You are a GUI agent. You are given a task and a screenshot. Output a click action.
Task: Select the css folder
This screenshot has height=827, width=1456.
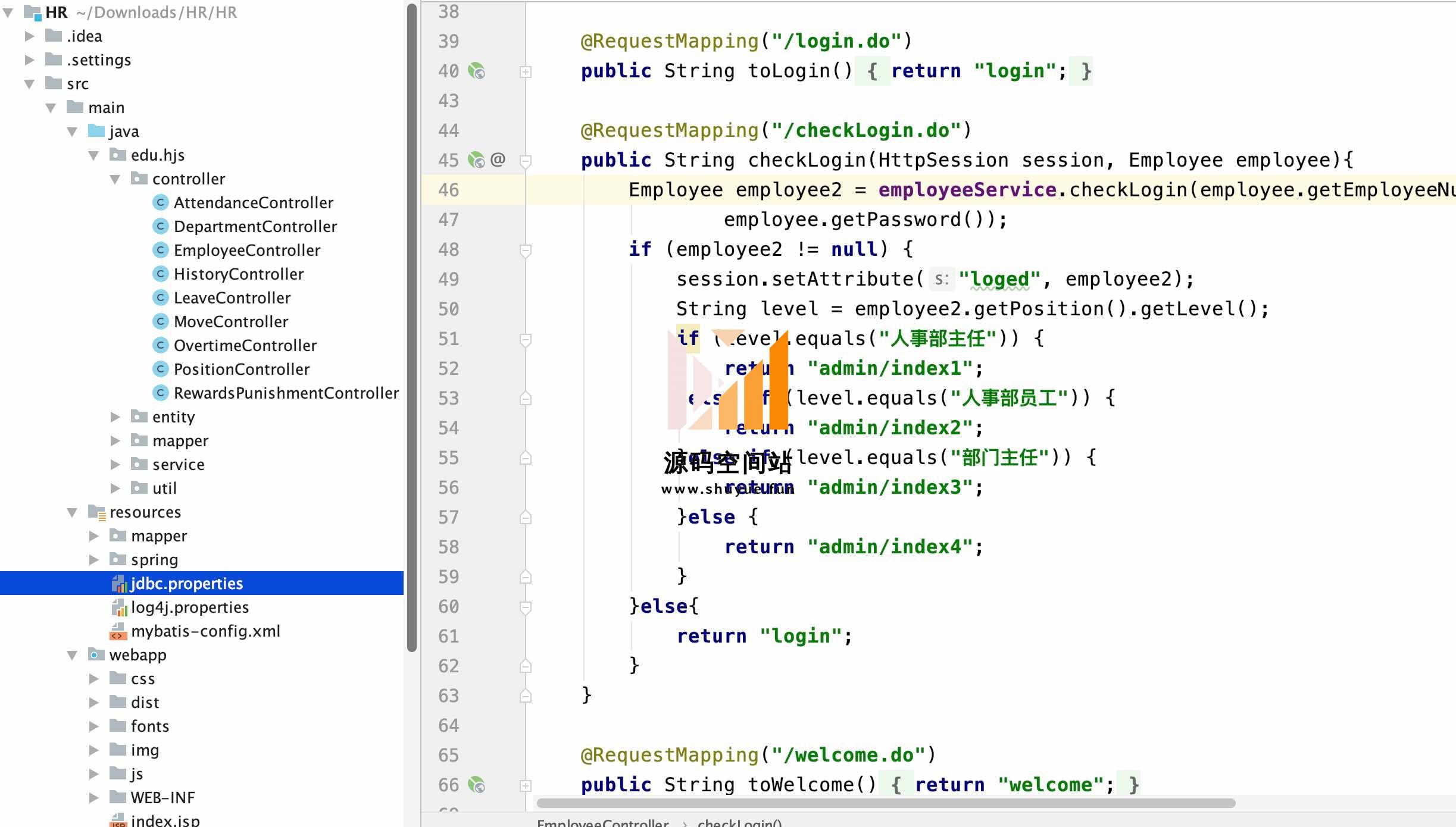point(143,679)
